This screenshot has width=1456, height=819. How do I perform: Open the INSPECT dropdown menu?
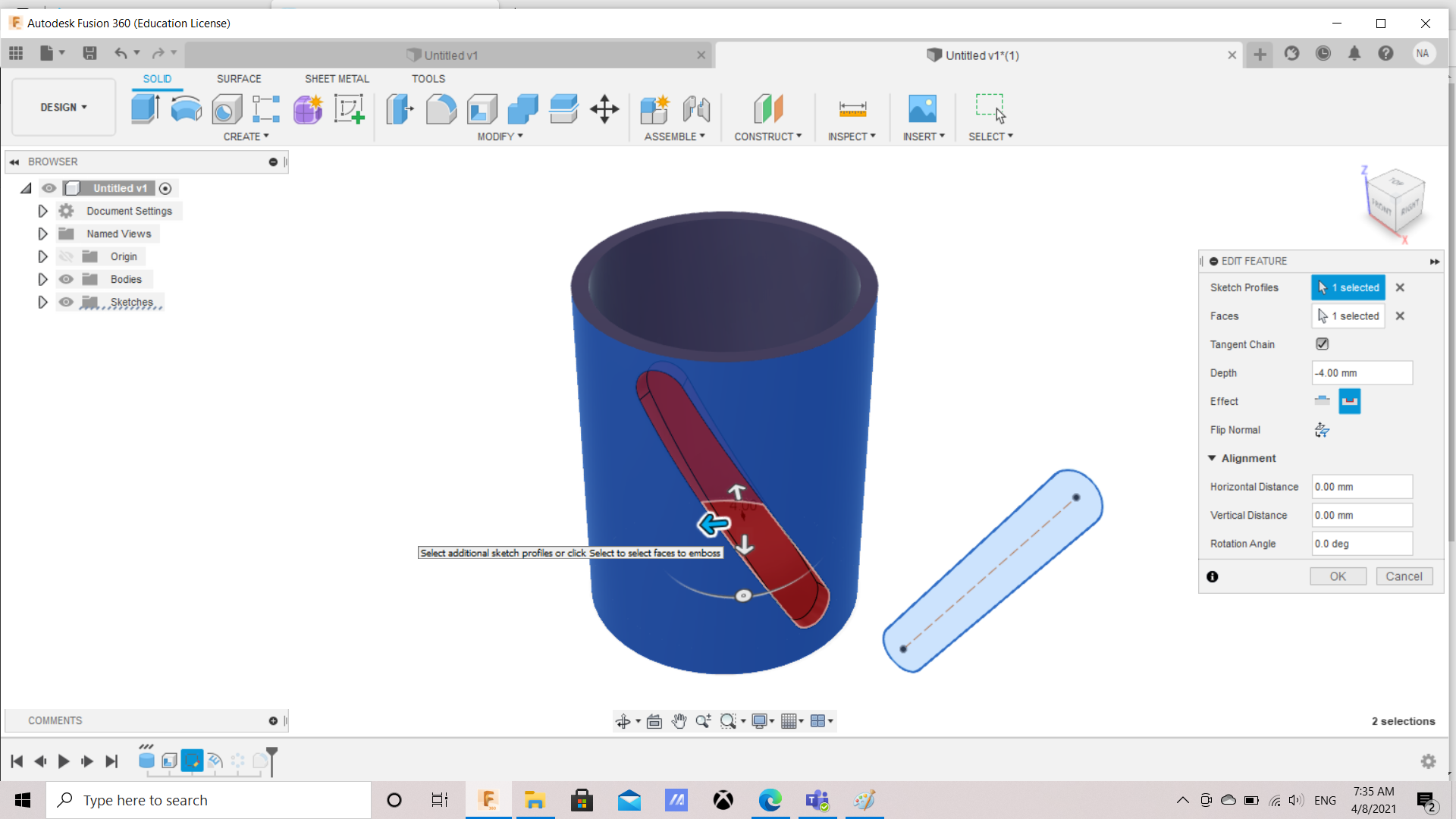pos(852,136)
